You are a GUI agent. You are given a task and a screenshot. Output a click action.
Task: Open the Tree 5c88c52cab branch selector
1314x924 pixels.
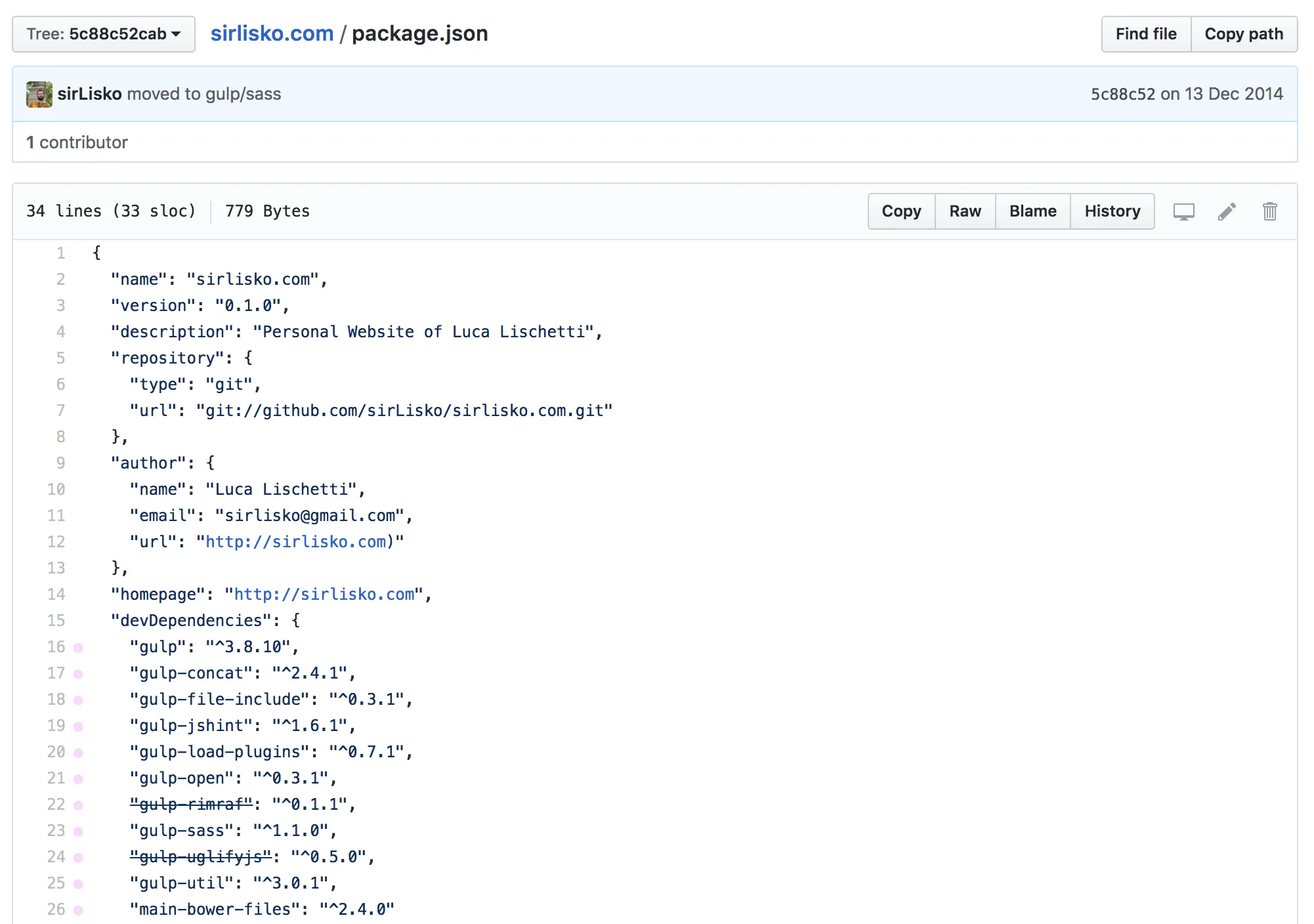coord(103,33)
